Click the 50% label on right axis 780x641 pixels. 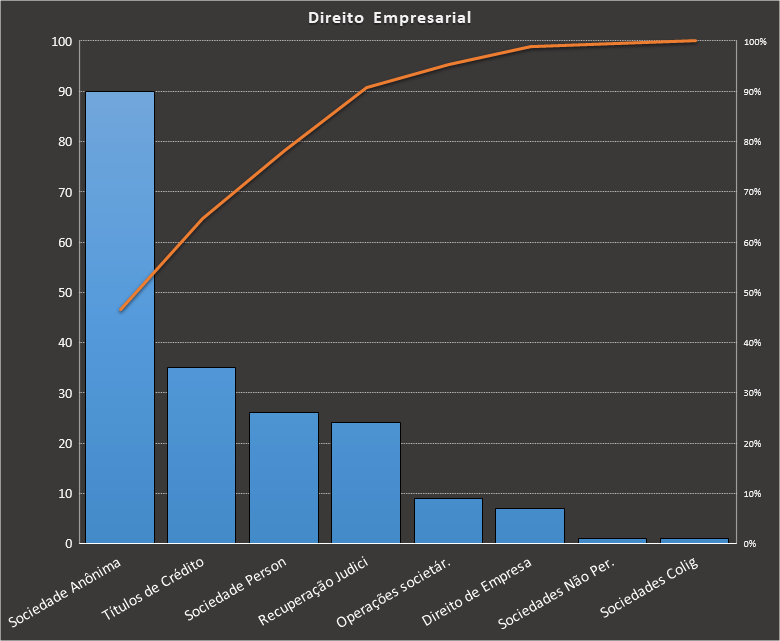753,293
